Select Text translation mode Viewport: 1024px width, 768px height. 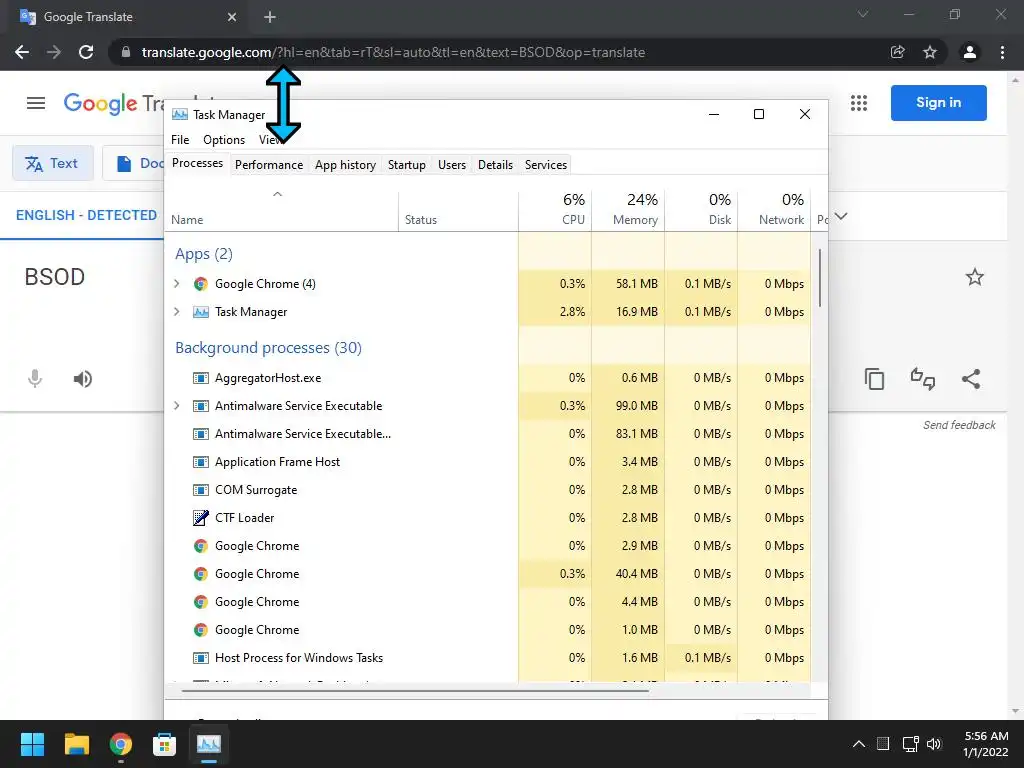52,163
